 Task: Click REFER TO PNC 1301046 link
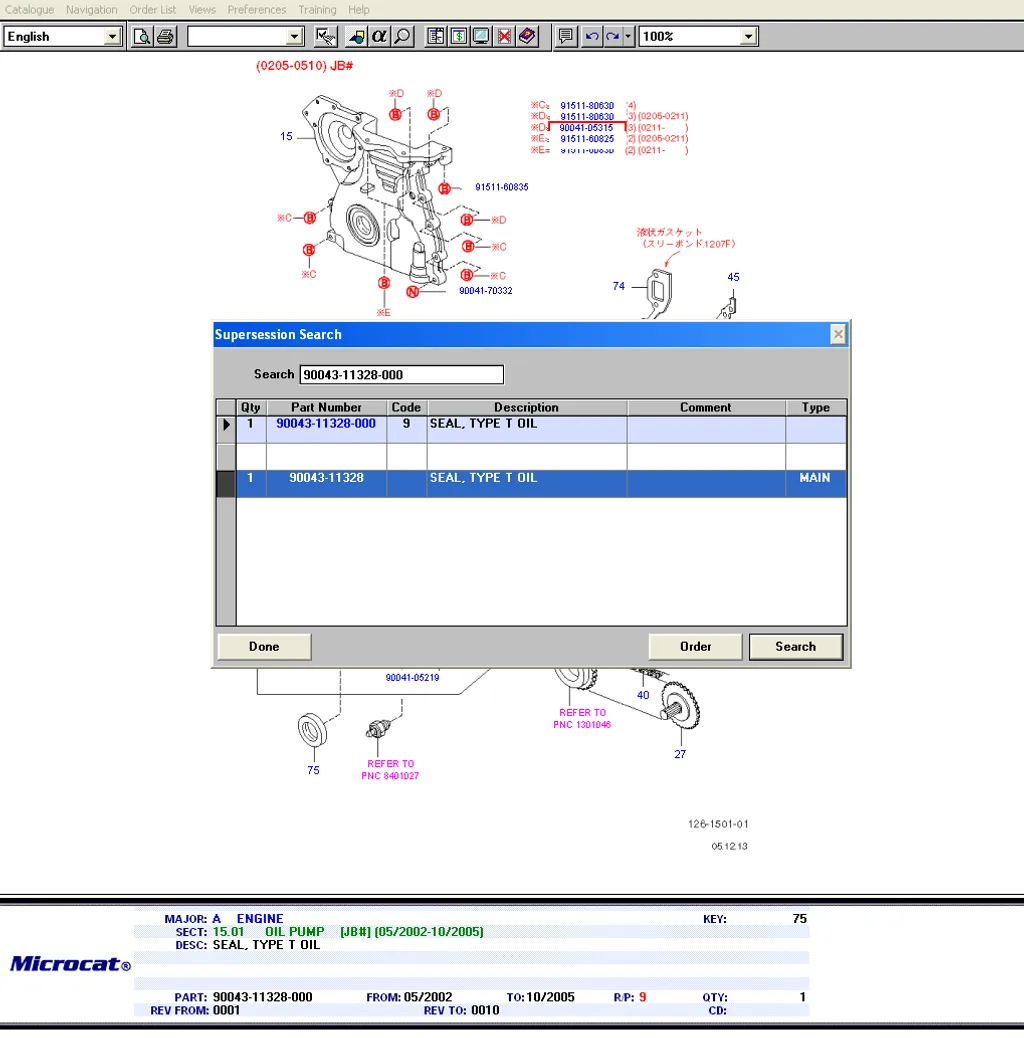[x=582, y=719]
